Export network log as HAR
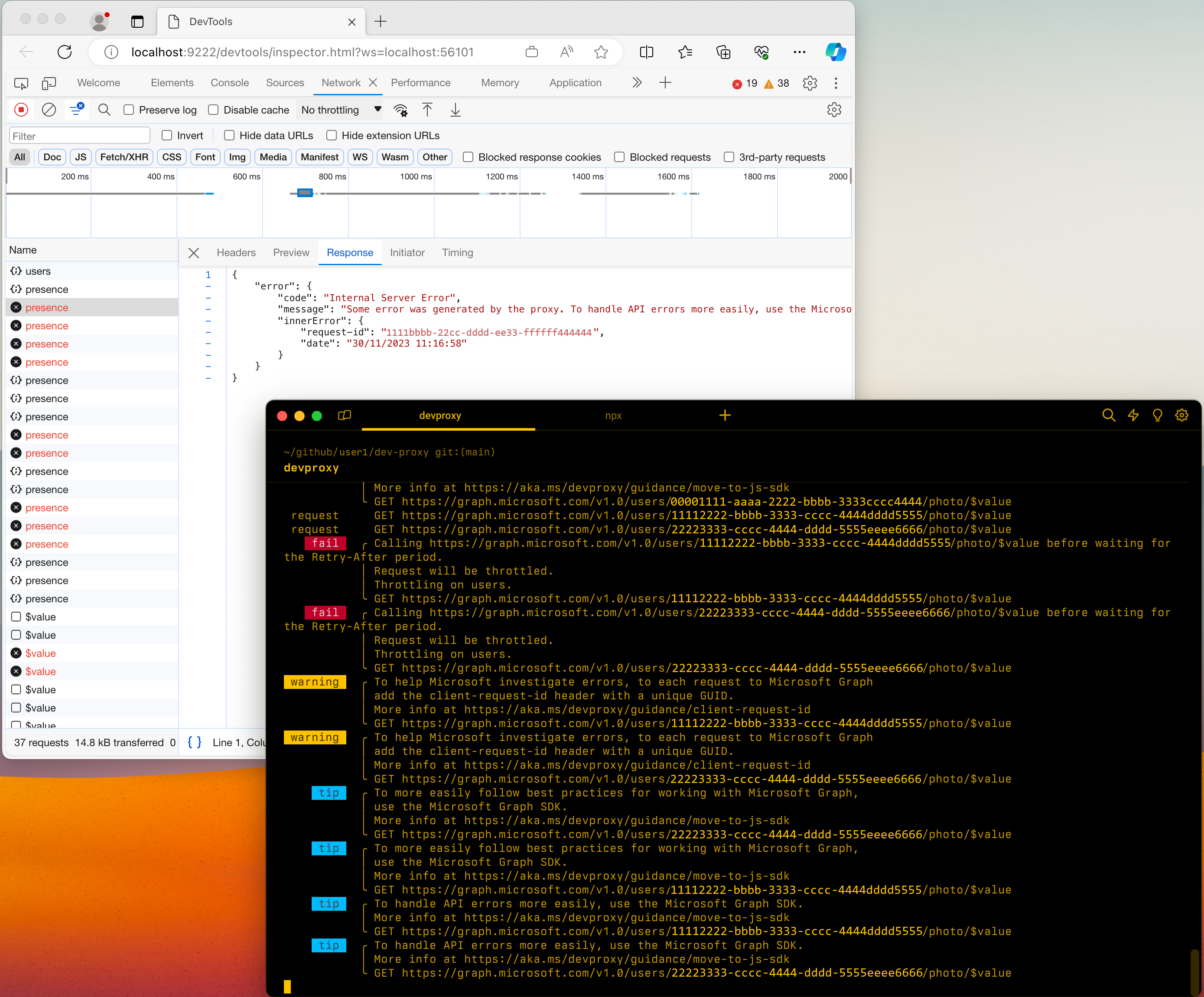The height and width of the screenshot is (997, 1204). pos(455,110)
